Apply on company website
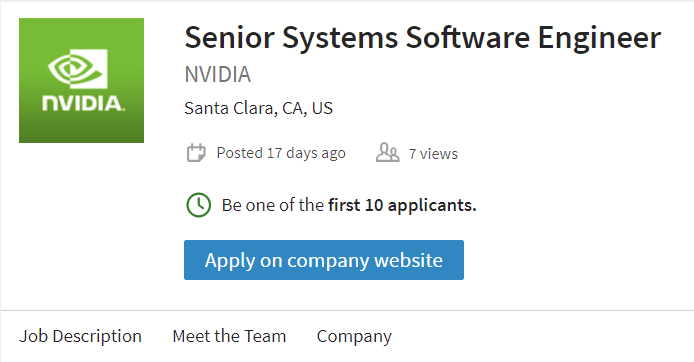The width and height of the screenshot is (694, 362). 324,260
